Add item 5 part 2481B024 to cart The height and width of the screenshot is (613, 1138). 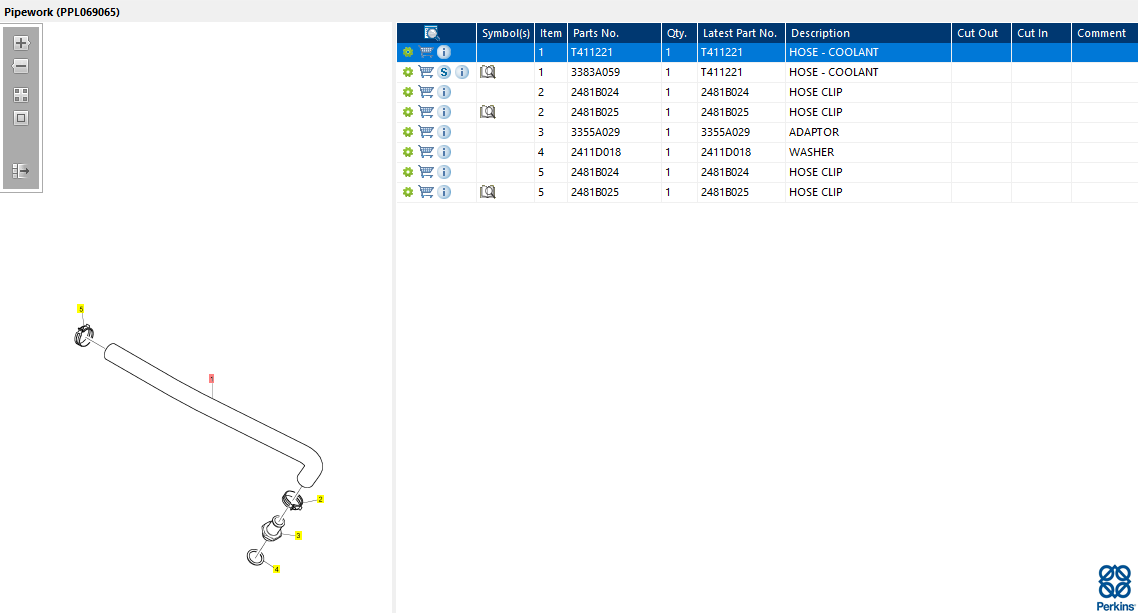426,172
